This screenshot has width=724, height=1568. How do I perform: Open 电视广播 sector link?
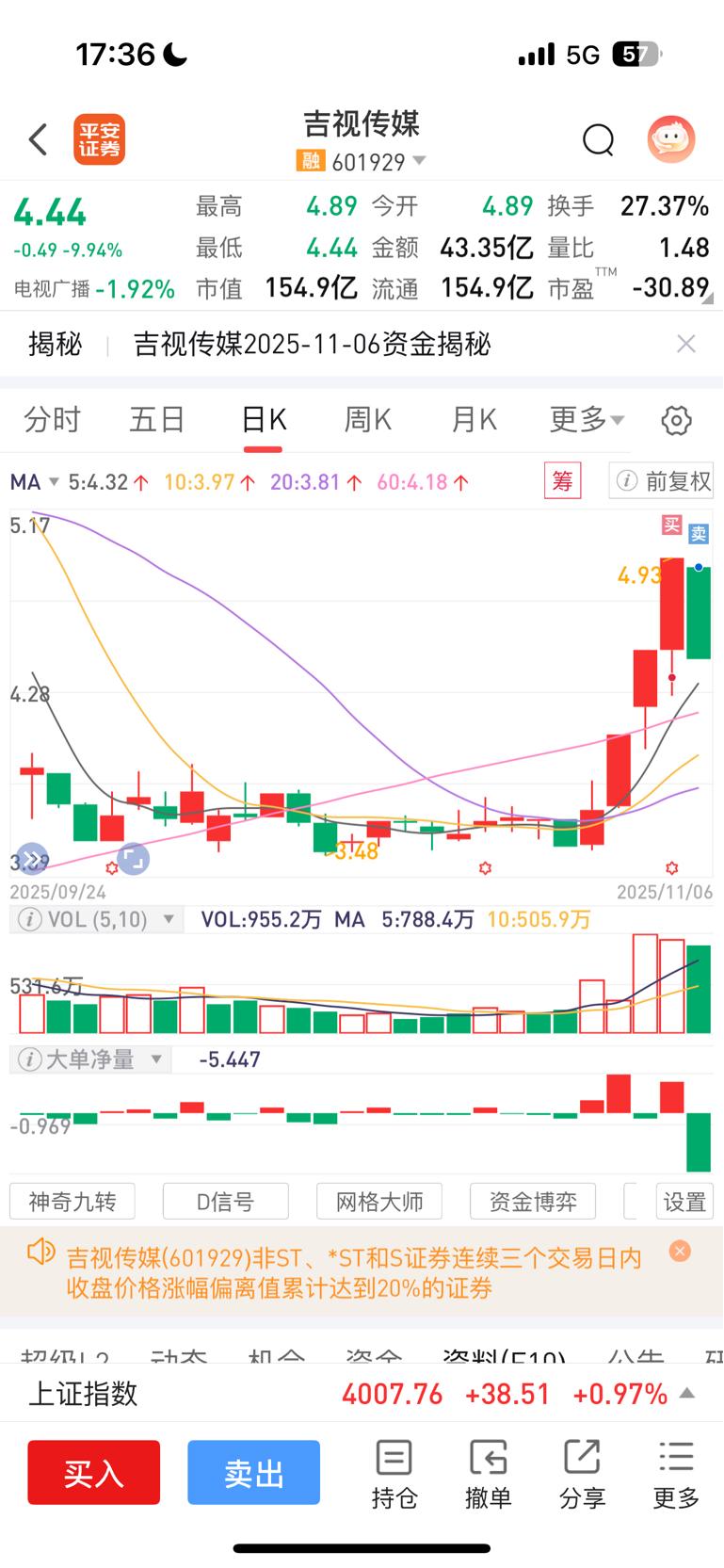pos(94,289)
